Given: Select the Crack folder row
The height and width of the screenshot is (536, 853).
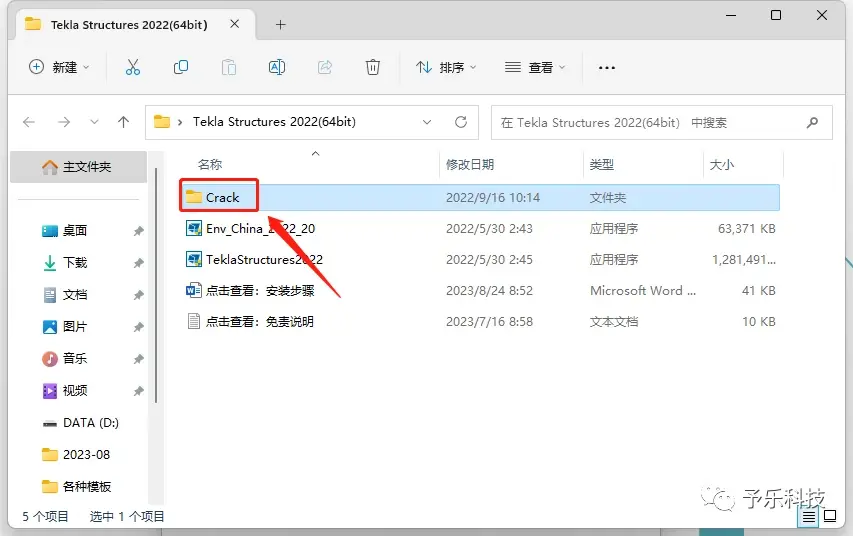Looking at the screenshot, I should pyautogui.click(x=480, y=197).
